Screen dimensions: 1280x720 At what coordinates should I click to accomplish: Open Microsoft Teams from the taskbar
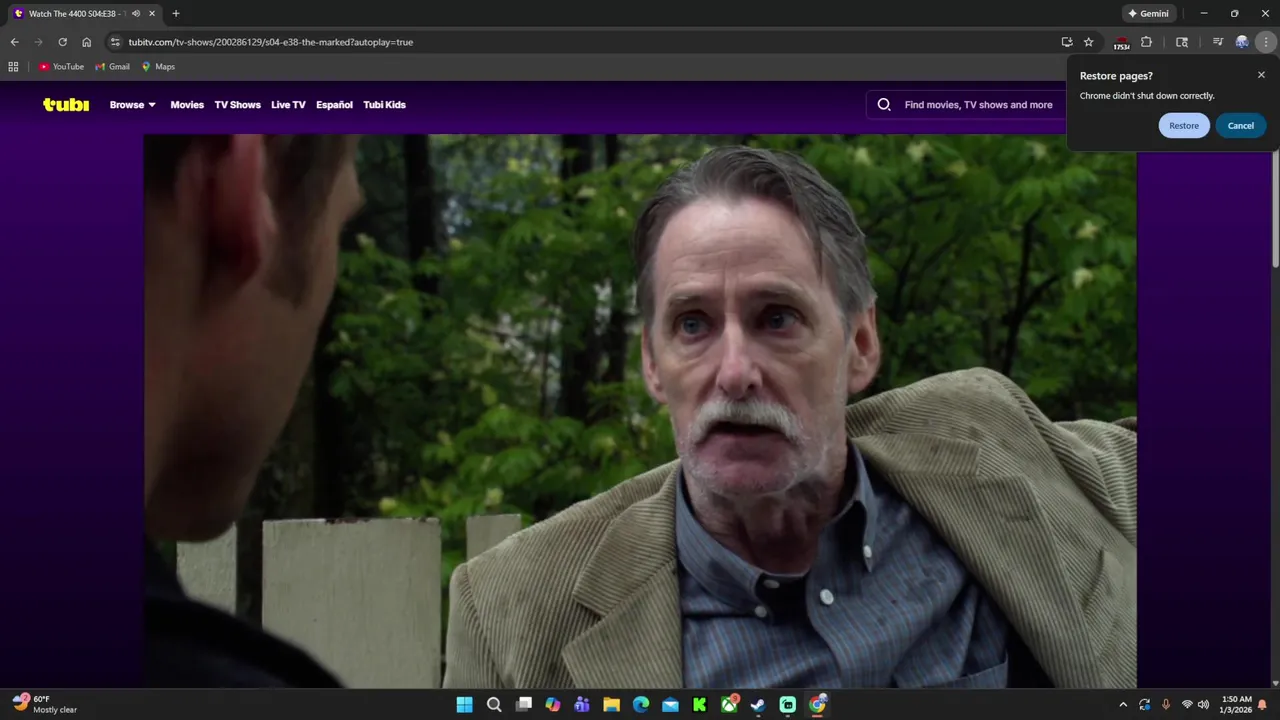582,704
